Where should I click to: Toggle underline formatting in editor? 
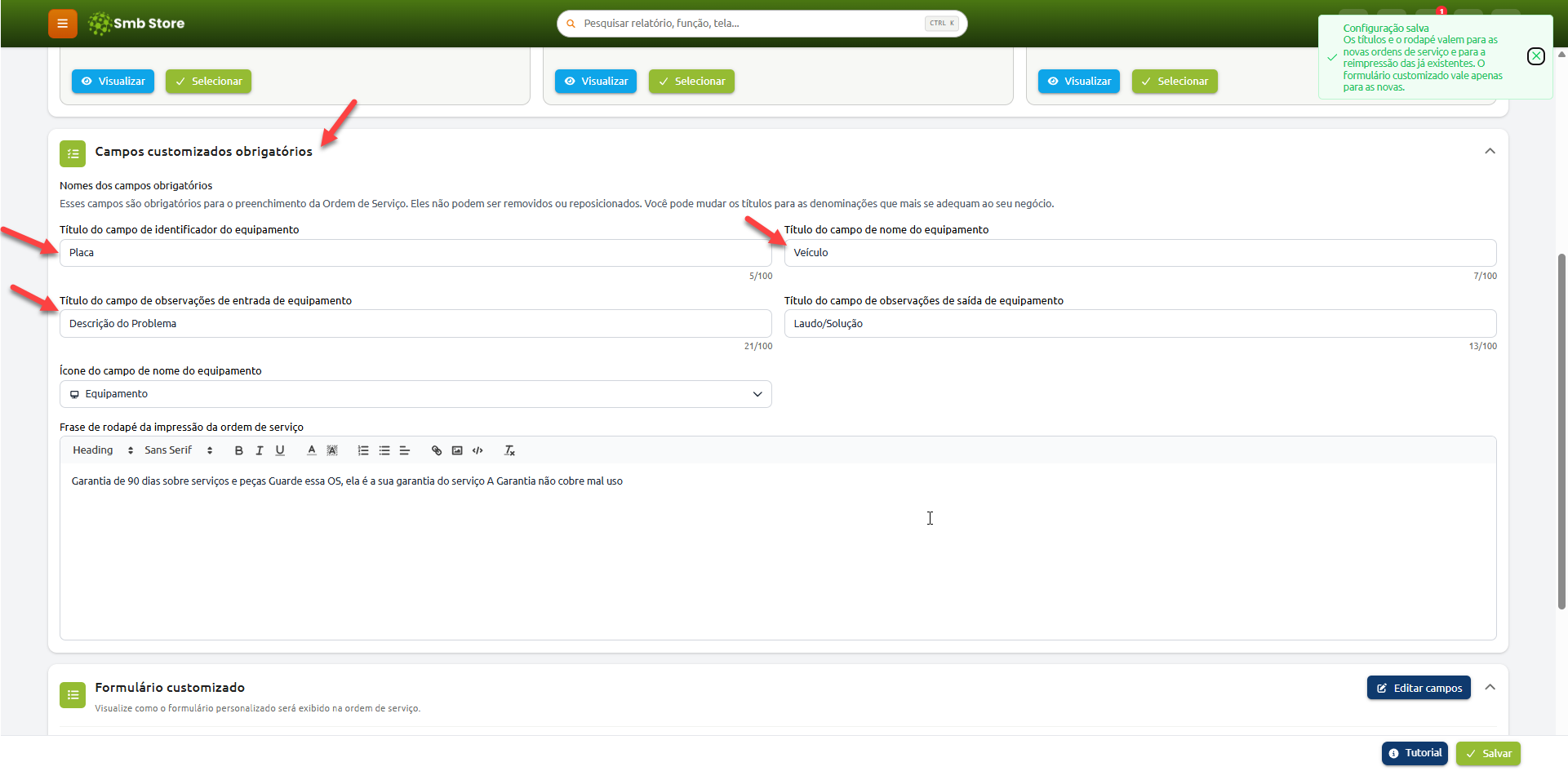tap(280, 450)
